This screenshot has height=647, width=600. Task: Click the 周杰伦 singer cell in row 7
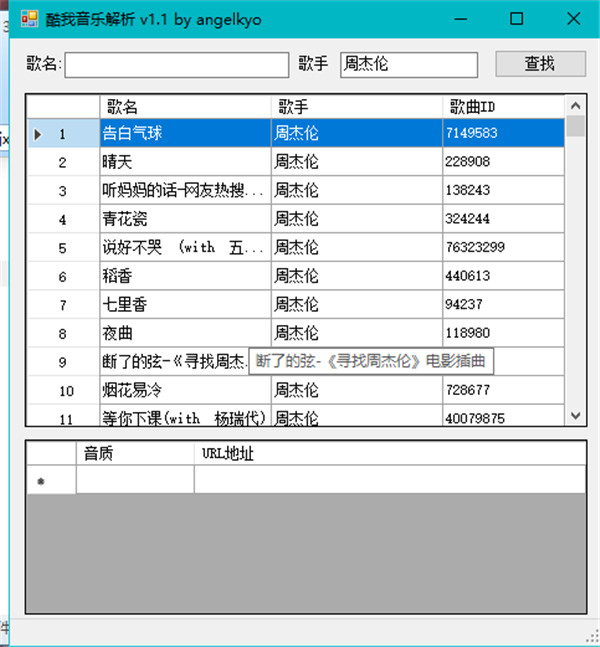[x=357, y=304]
